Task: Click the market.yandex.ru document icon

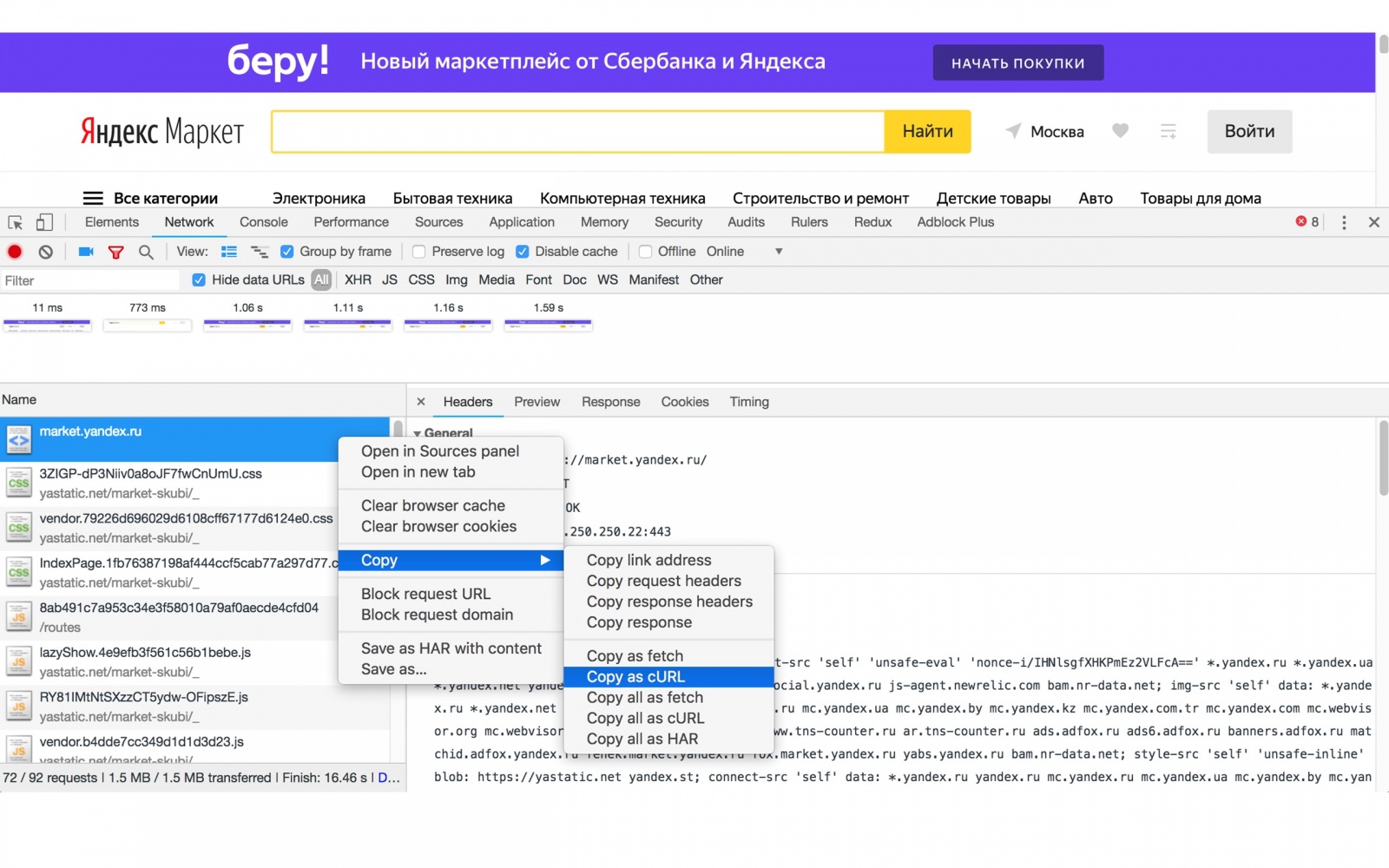Action: tap(19, 440)
